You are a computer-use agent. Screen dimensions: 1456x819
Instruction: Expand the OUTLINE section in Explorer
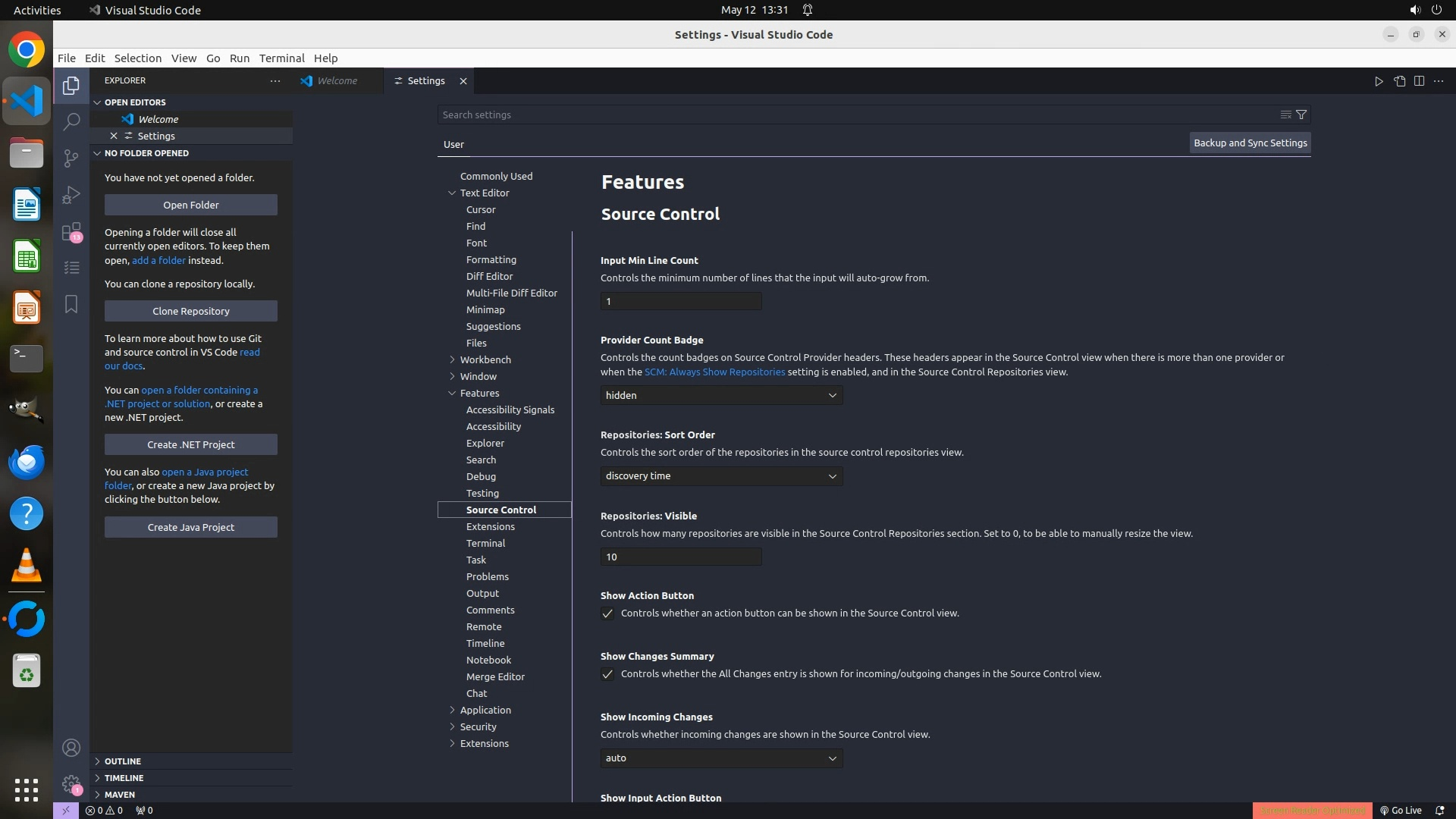click(x=123, y=761)
